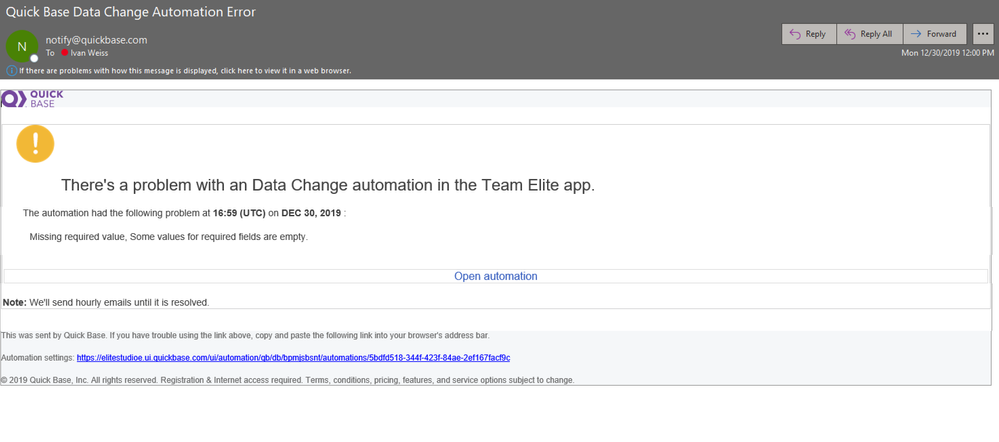Open the automation settings URL

293,358
